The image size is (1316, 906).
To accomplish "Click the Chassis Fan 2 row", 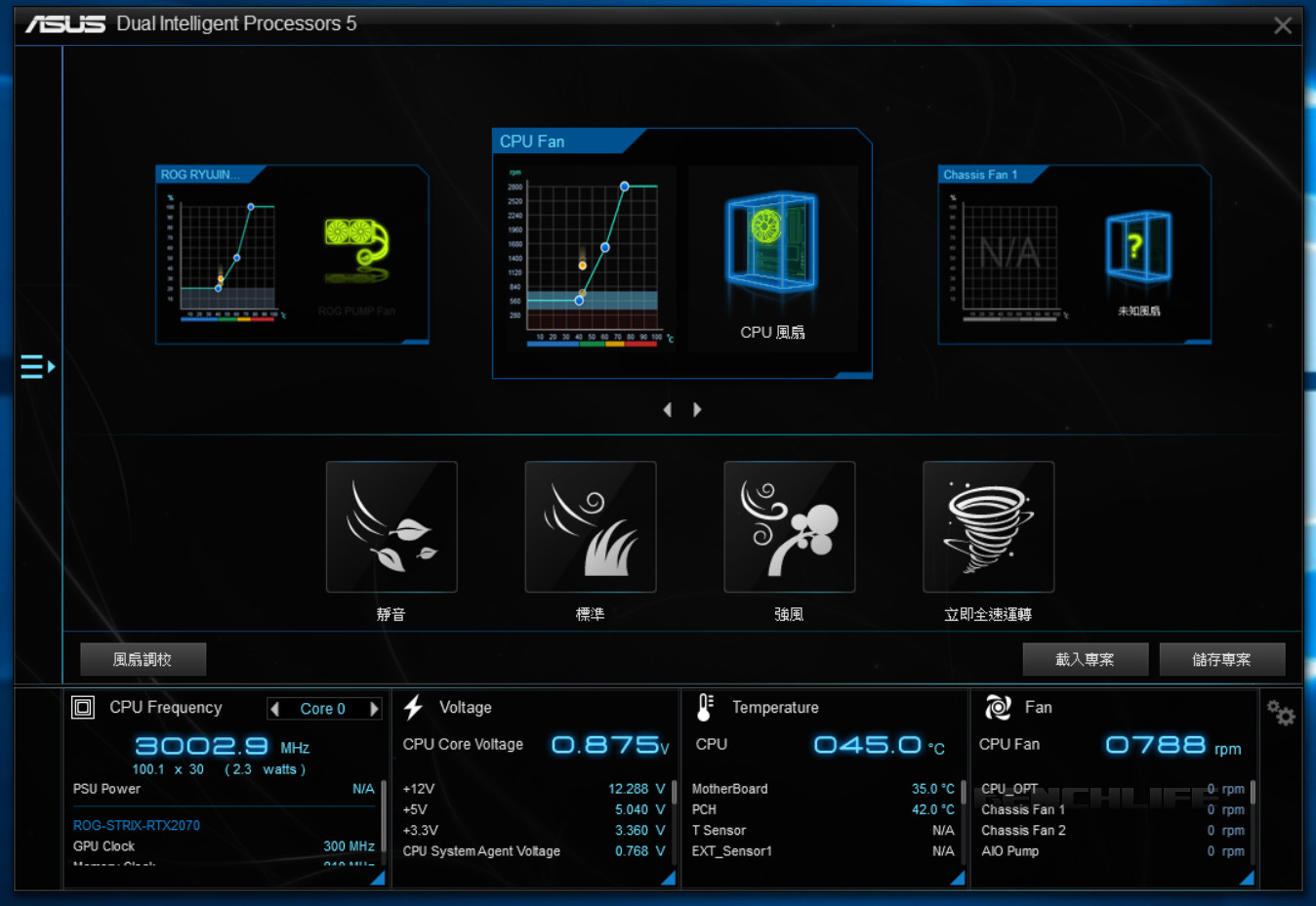I will point(1113,830).
